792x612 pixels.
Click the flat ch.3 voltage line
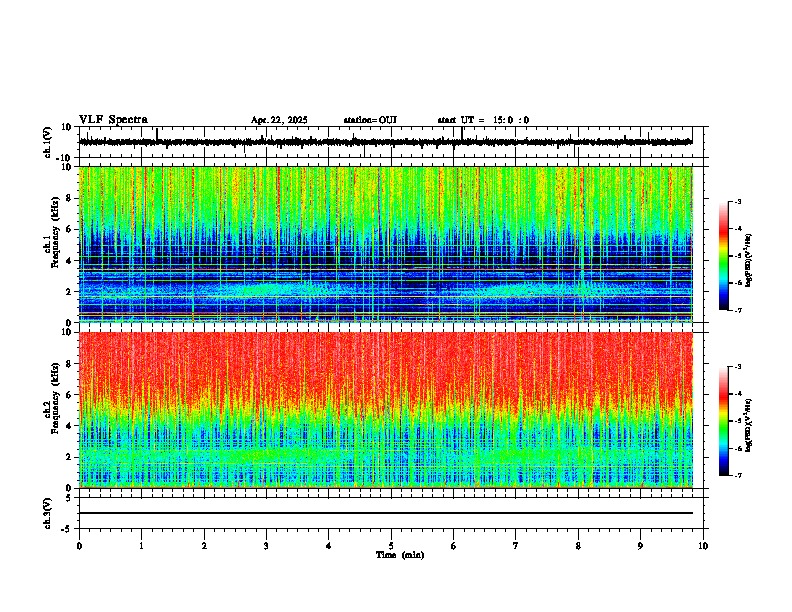click(386, 513)
